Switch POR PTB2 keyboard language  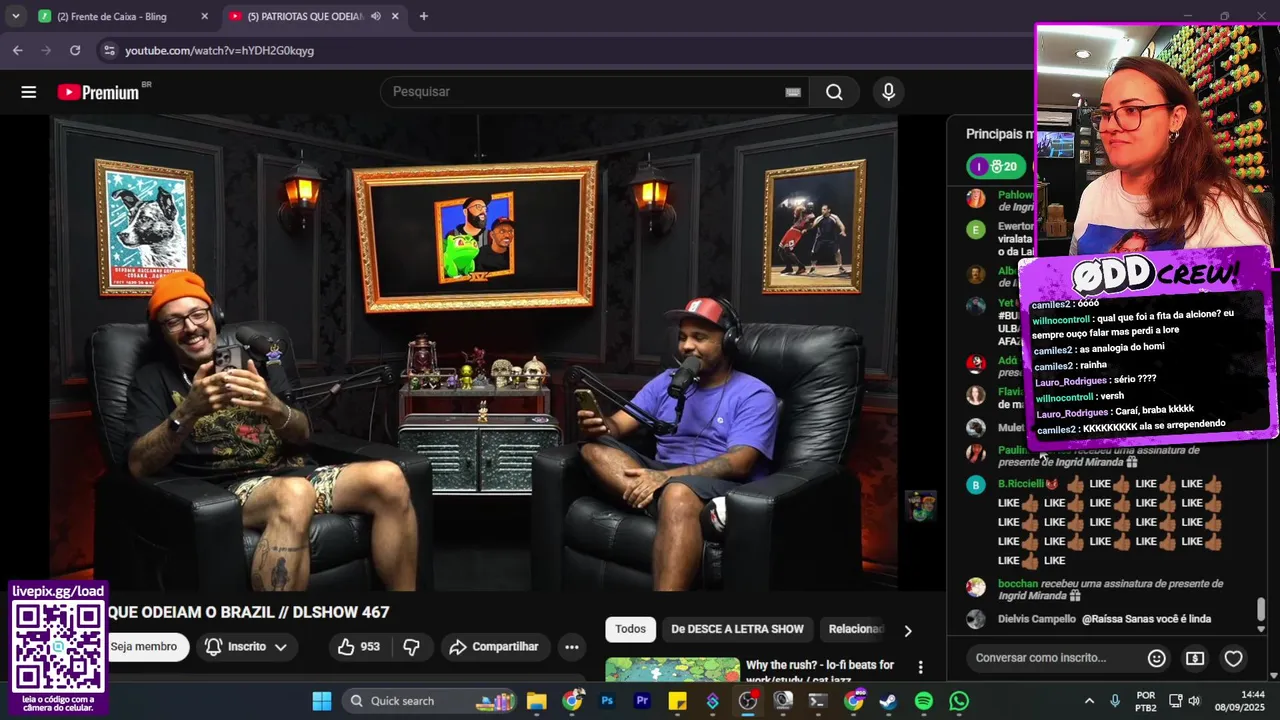click(1146, 701)
